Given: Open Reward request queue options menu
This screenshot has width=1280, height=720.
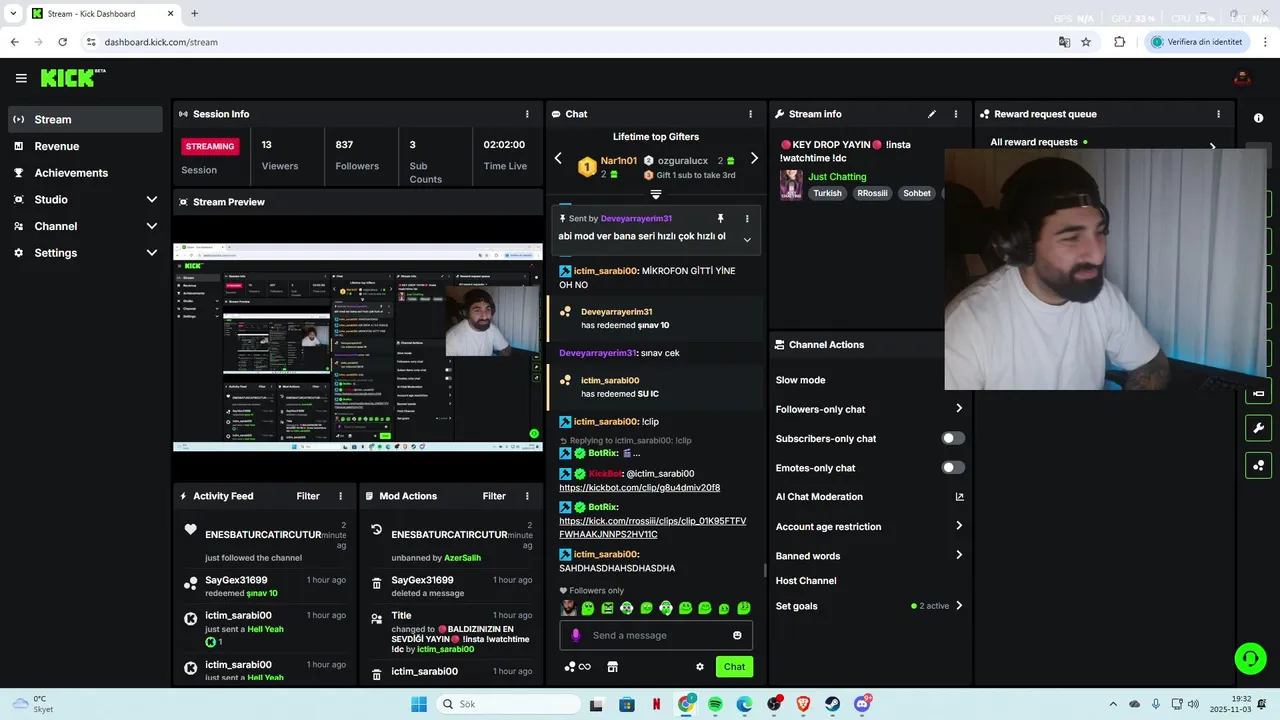Looking at the screenshot, I should [x=1218, y=114].
